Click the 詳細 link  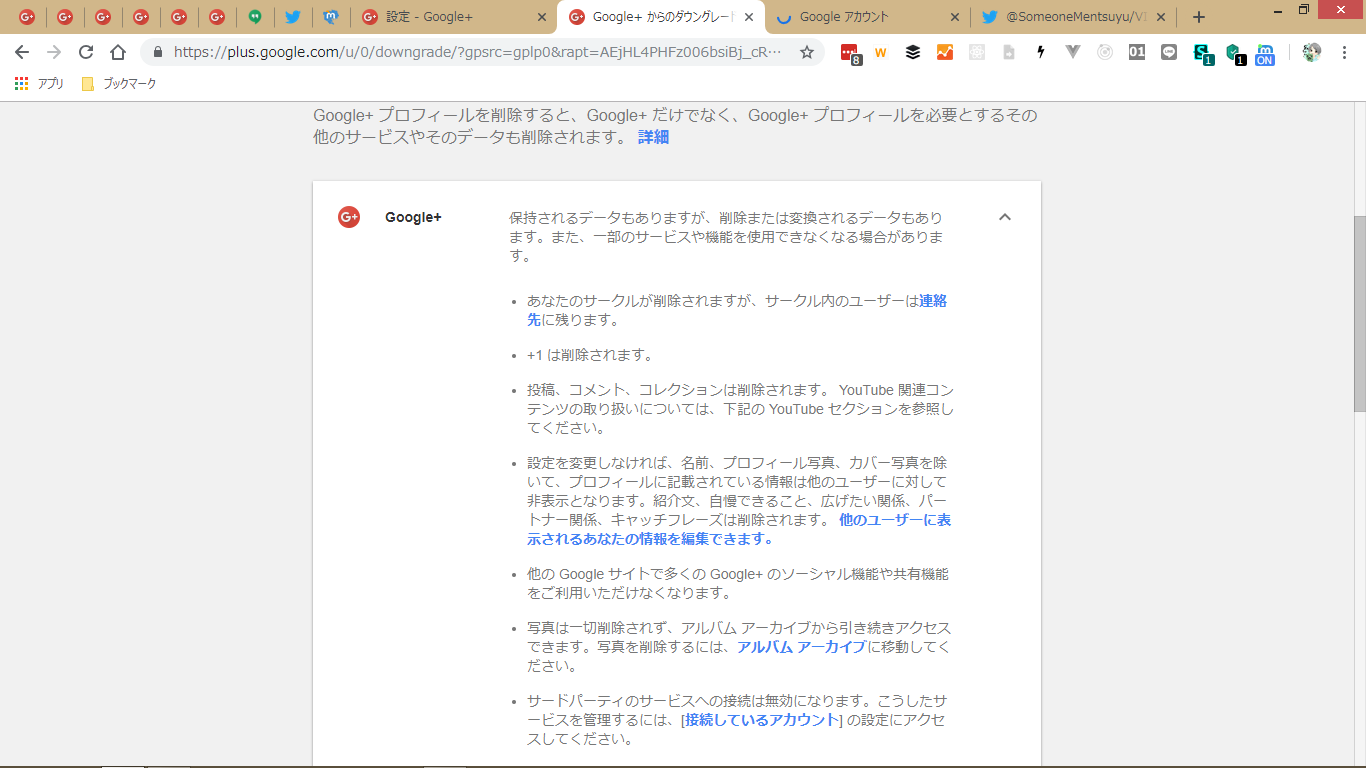coord(653,137)
